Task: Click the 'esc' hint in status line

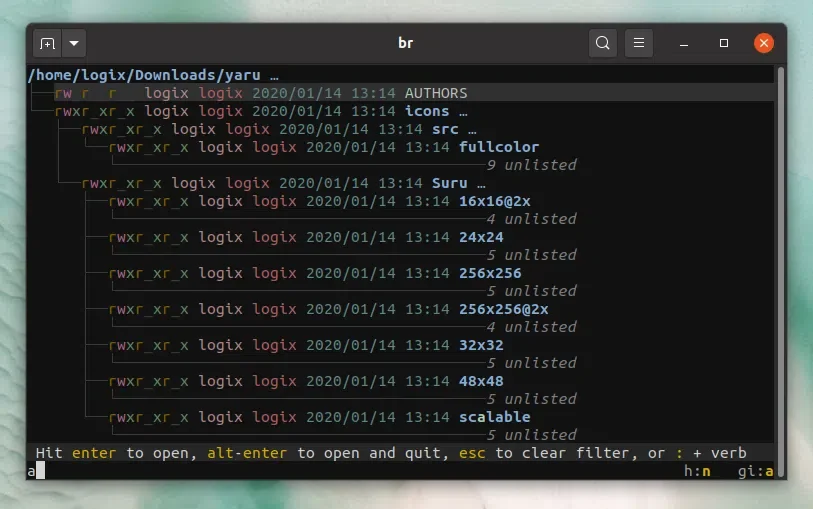Action: (x=472, y=453)
